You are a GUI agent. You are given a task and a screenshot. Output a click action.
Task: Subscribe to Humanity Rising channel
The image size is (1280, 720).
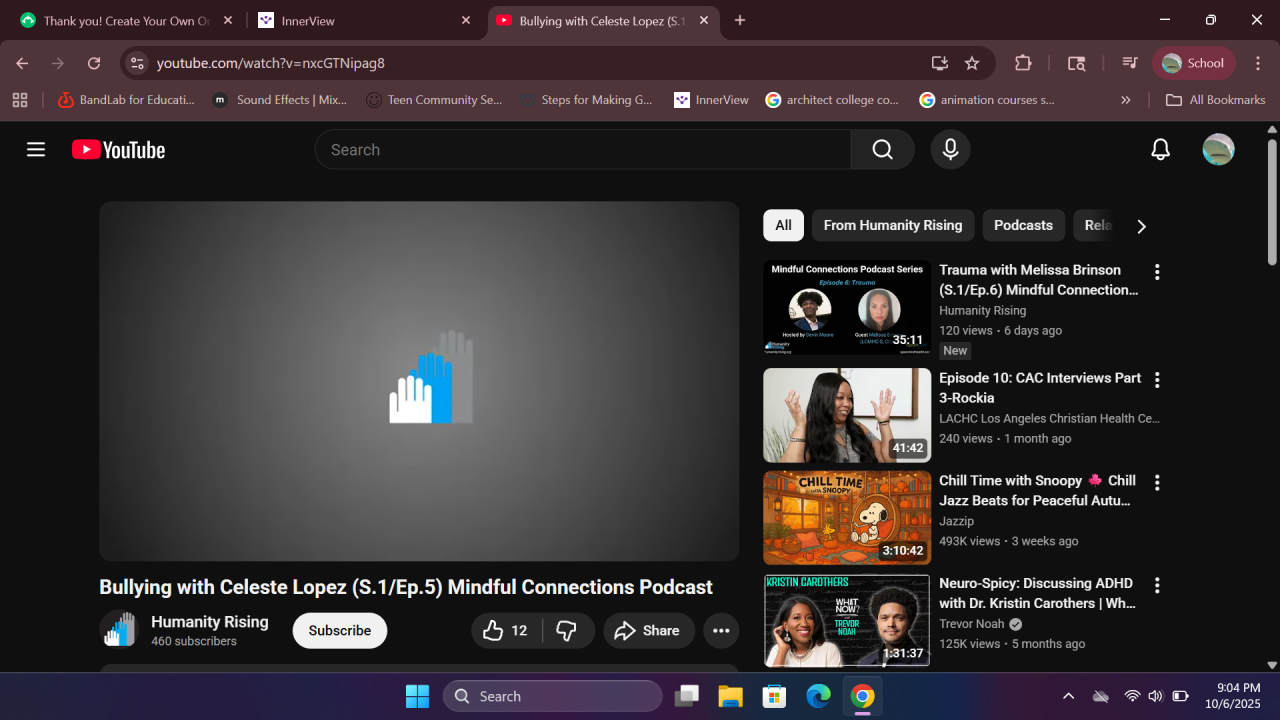click(339, 631)
